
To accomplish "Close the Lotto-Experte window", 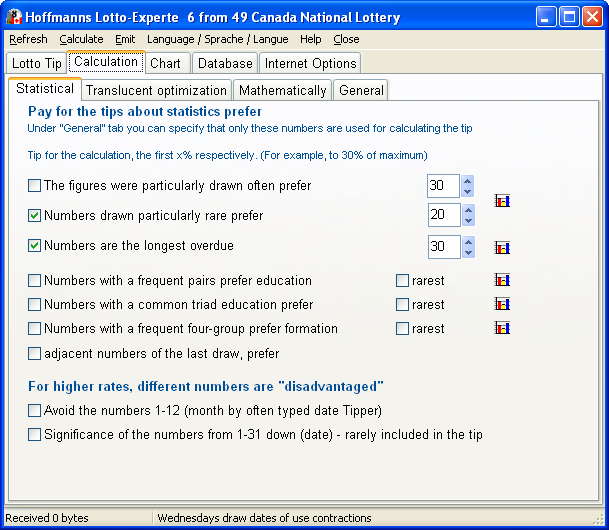I will click(x=593, y=17).
